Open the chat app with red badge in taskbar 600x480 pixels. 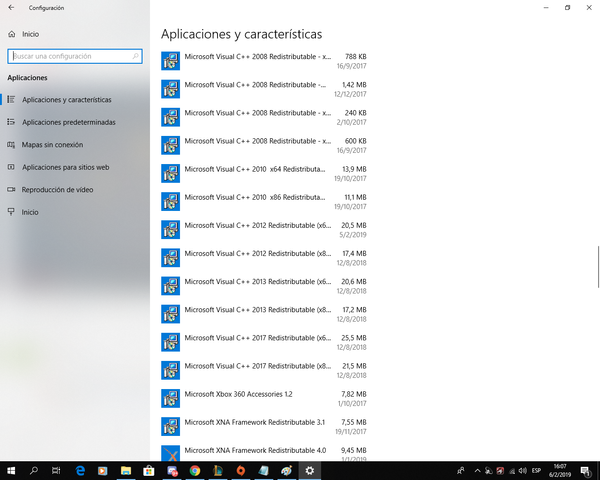pyautogui.click(x=172, y=470)
